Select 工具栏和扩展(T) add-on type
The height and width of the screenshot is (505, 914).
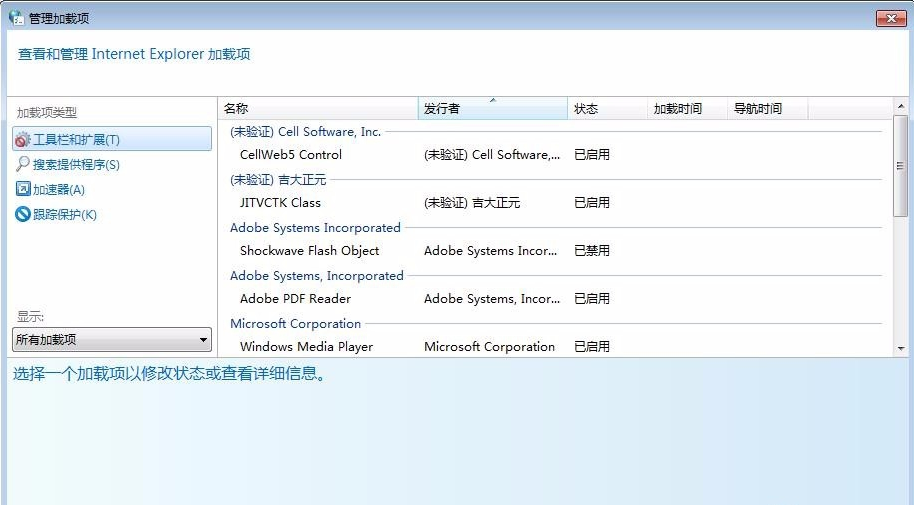(x=111, y=139)
